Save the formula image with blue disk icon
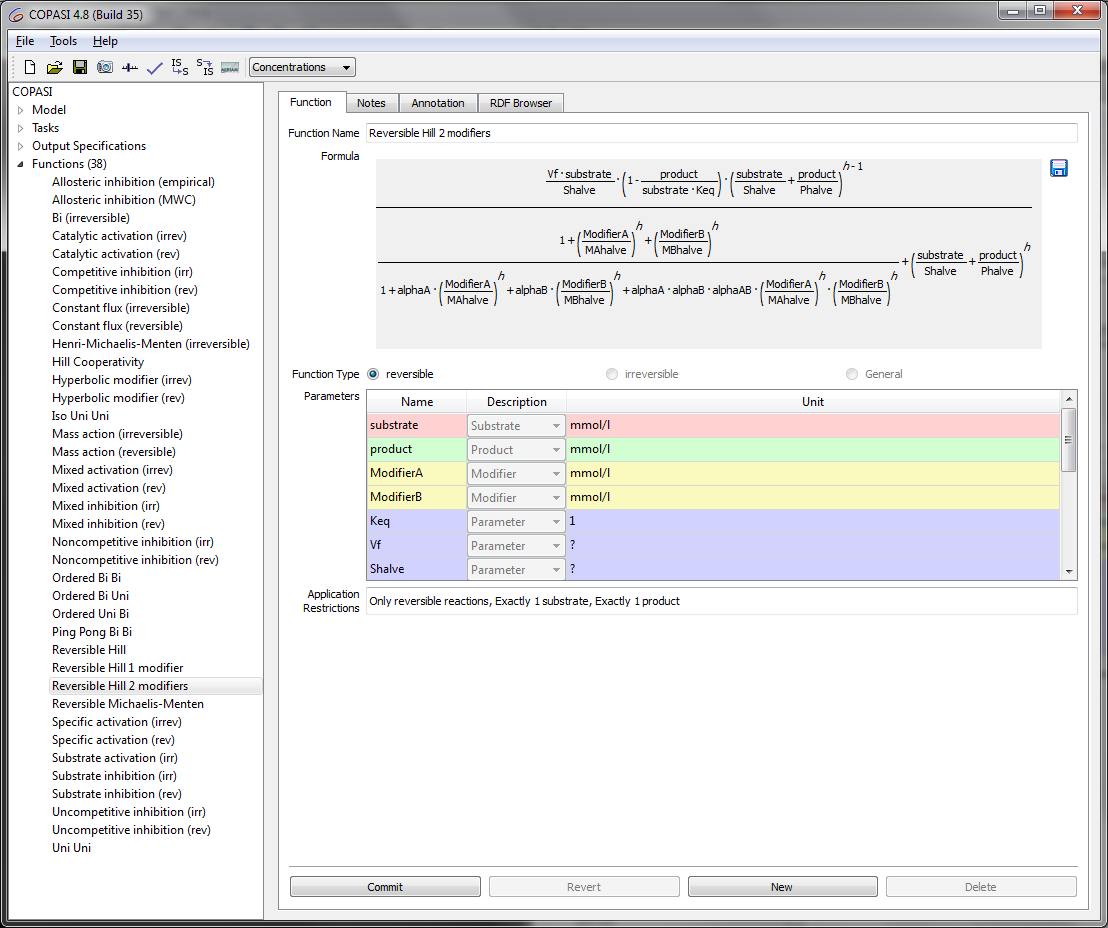1108x928 pixels. click(x=1059, y=168)
